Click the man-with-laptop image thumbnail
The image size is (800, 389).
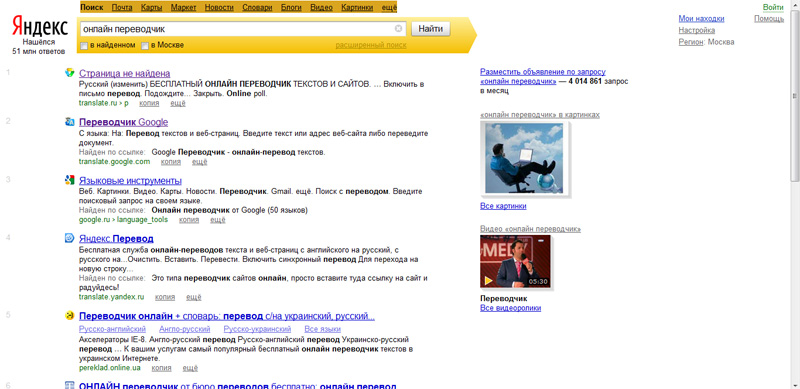pyautogui.click(x=524, y=158)
